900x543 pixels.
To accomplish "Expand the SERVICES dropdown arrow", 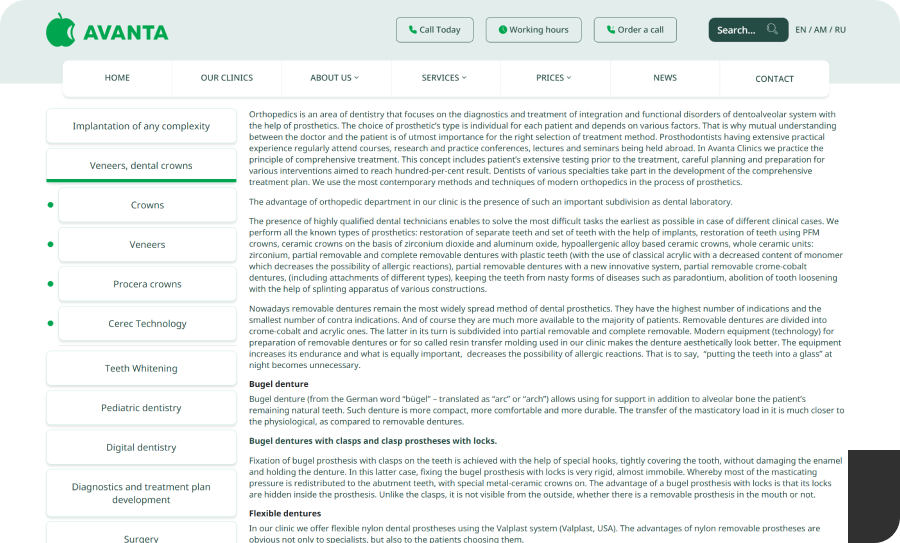I will pyautogui.click(x=464, y=77).
